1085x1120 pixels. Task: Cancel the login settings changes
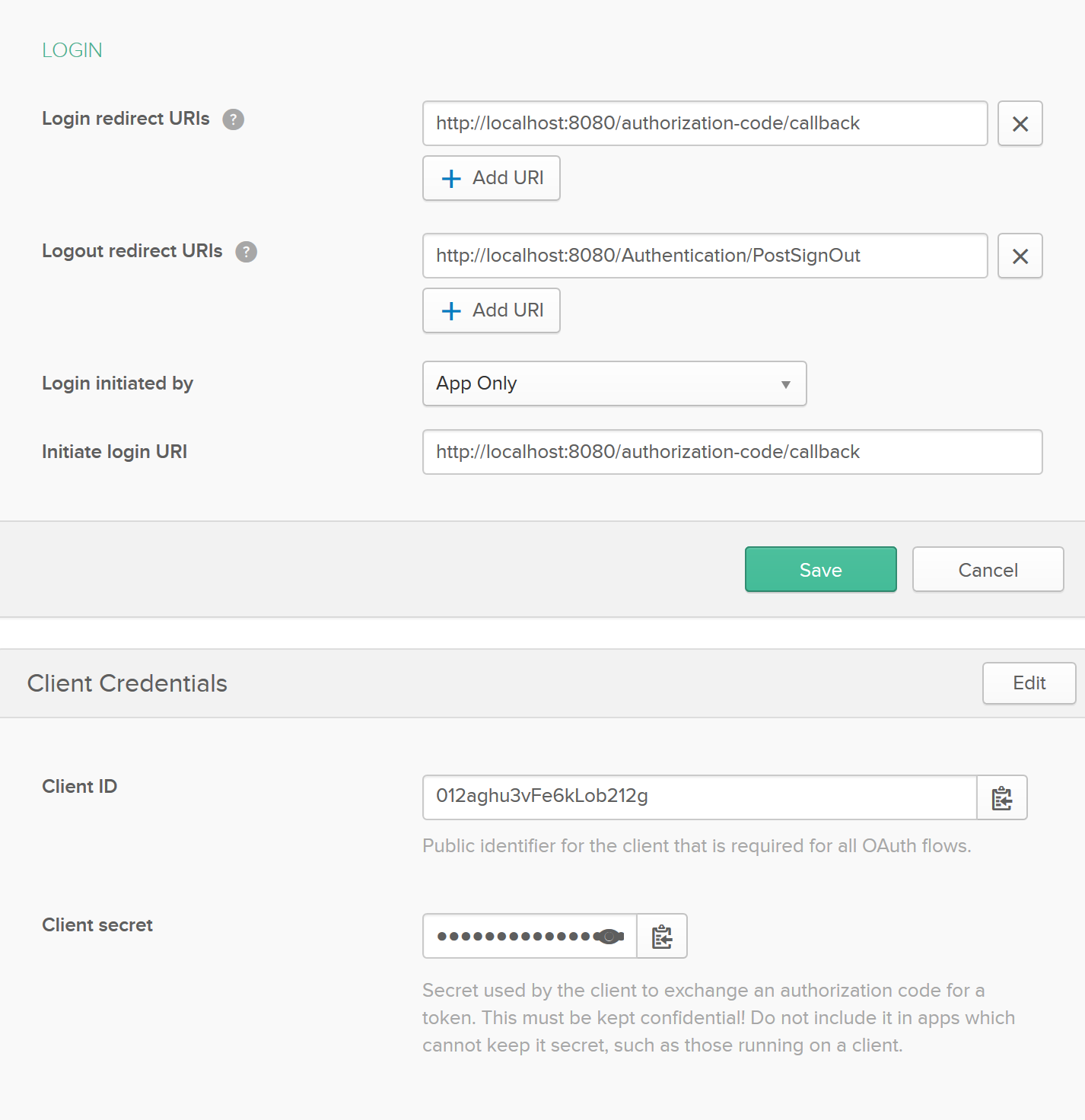988,569
